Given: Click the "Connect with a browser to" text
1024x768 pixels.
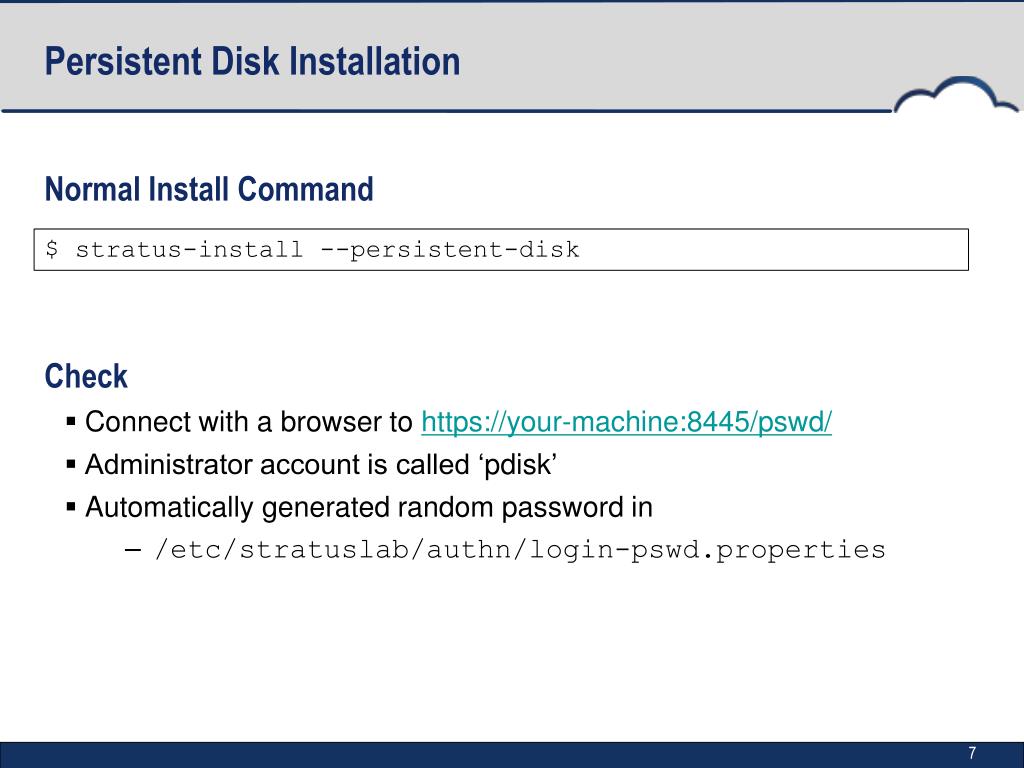Looking at the screenshot, I should [249, 422].
